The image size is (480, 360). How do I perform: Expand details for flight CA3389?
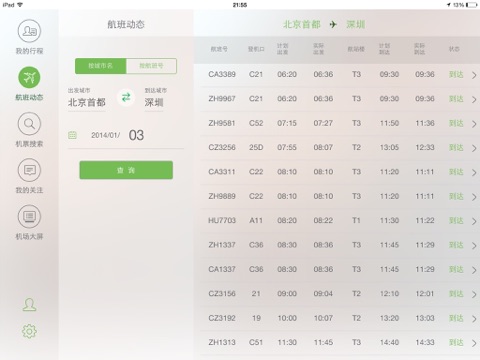point(474,75)
